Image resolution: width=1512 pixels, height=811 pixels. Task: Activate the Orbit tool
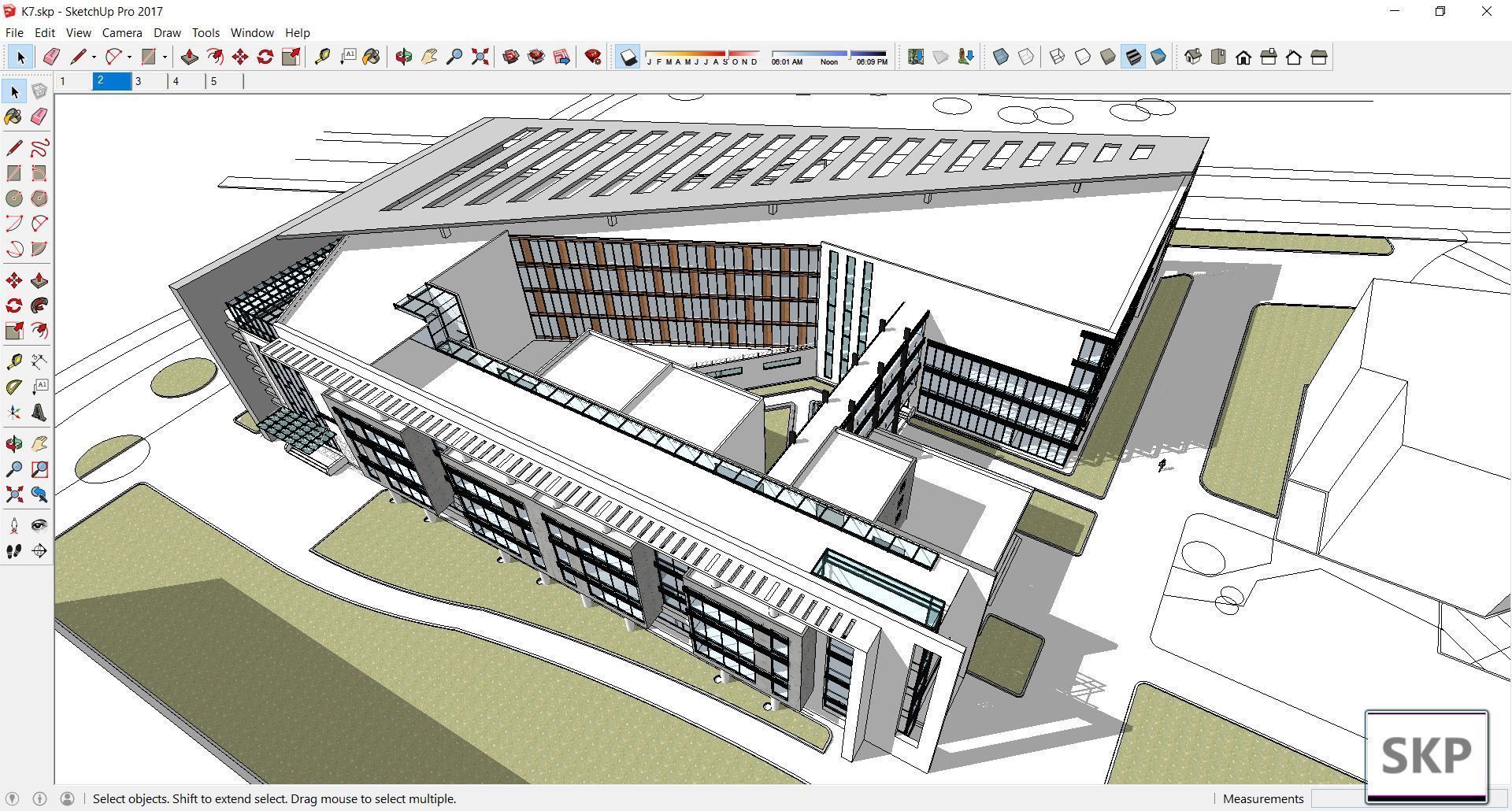coord(404,57)
